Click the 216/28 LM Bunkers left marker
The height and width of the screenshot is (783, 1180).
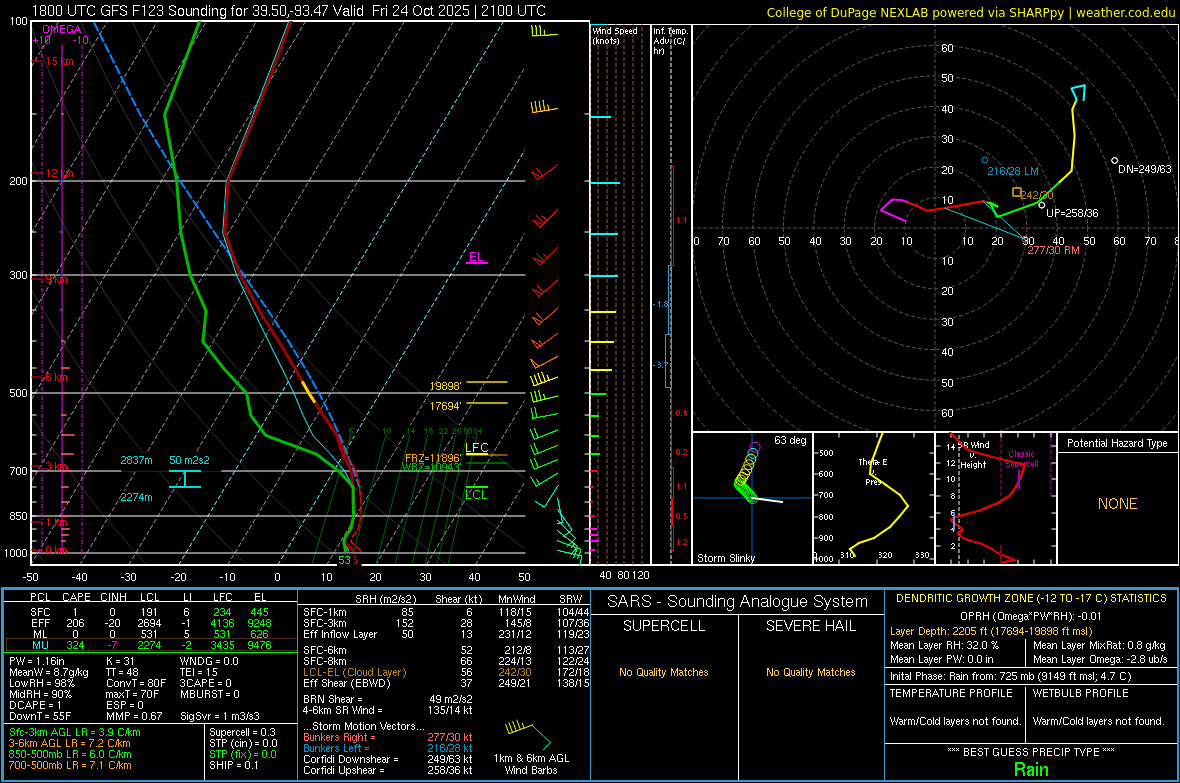tap(985, 160)
